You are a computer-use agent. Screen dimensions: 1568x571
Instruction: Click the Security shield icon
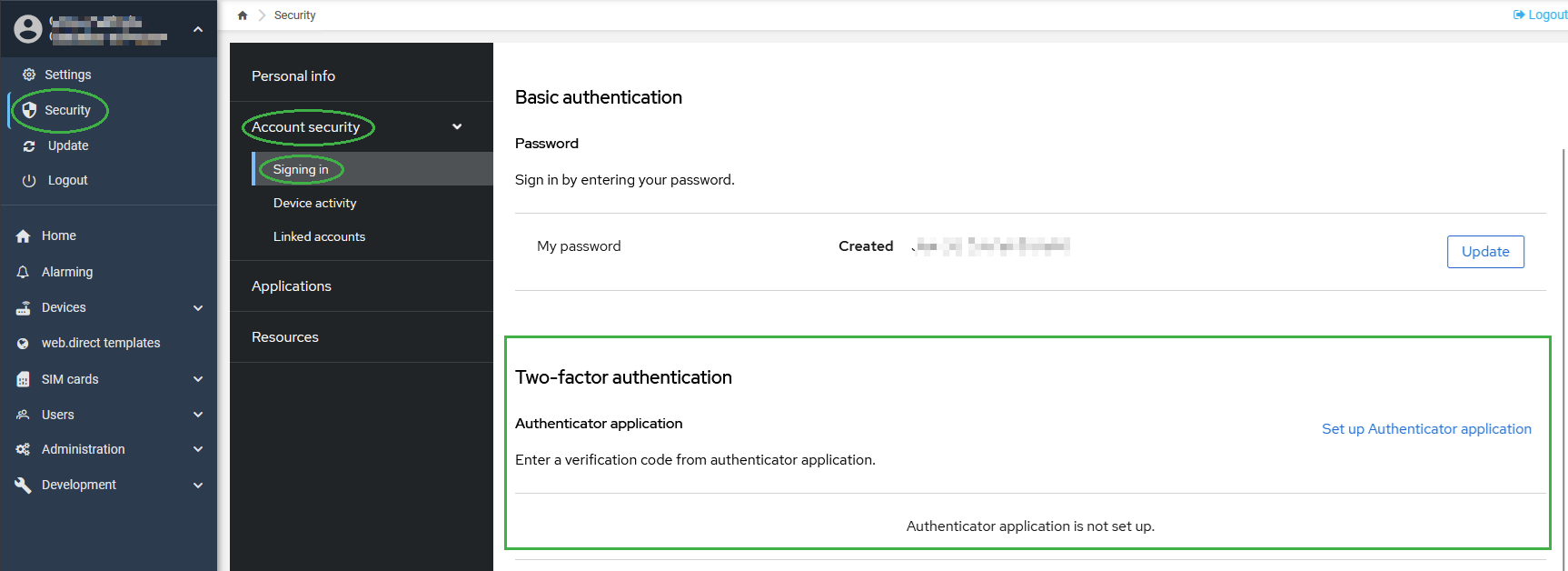tap(29, 110)
